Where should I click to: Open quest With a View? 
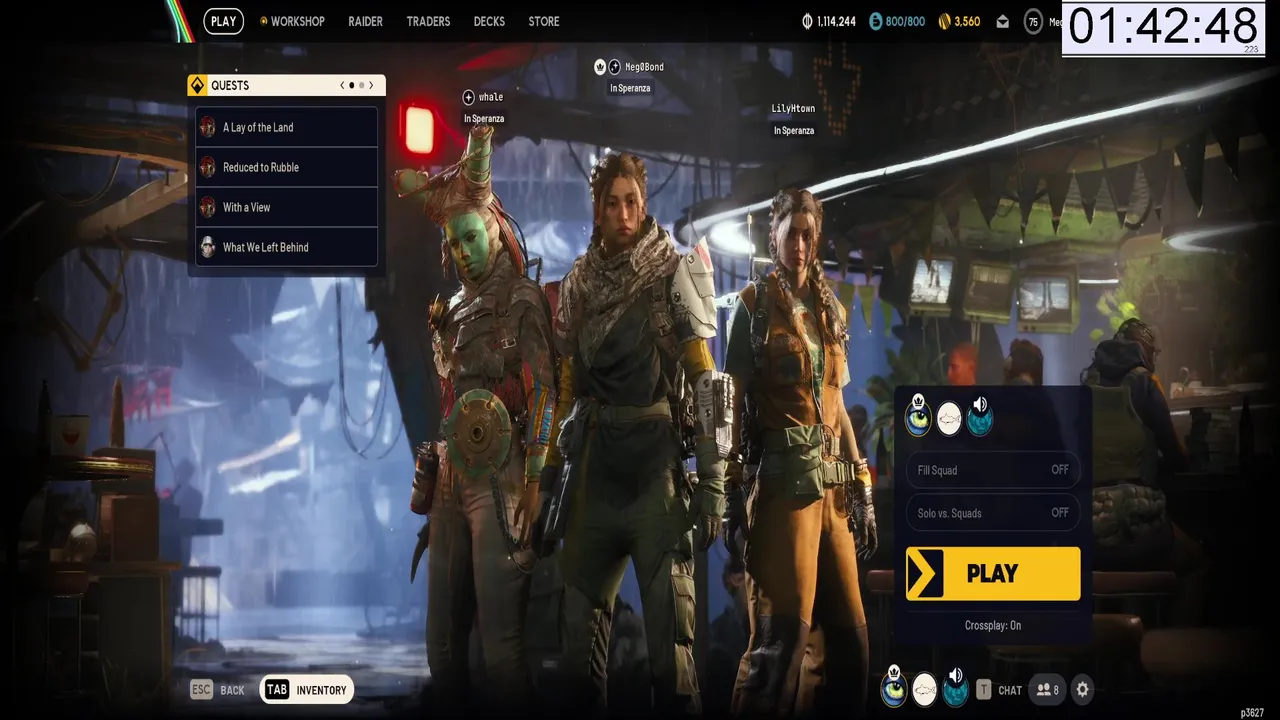pyautogui.click(x=287, y=207)
